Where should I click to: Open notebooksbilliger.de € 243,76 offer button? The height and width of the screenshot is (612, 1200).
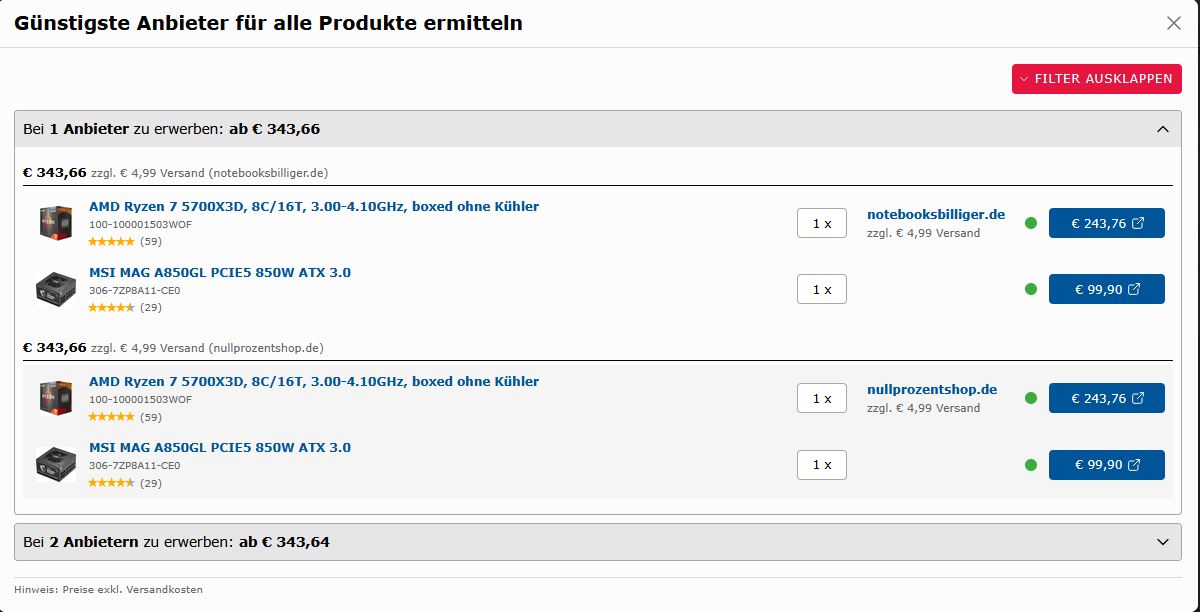(x=1106, y=224)
